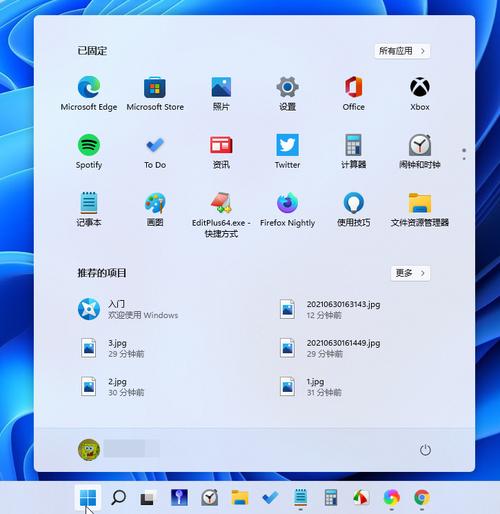Open the Xbox app
The image size is (500, 514).
click(x=420, y=94)
